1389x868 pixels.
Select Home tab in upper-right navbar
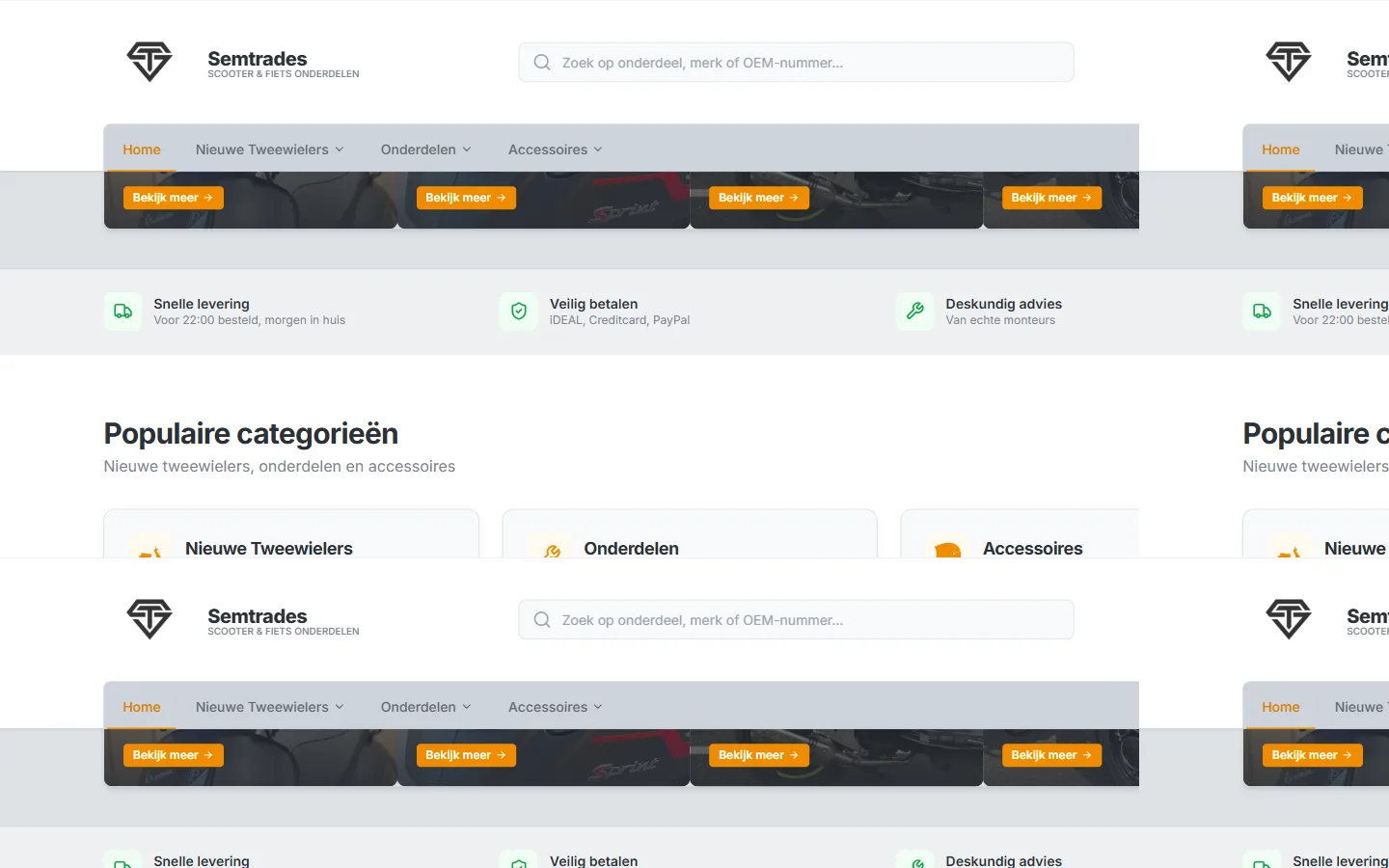click(x=1281, y=149)
